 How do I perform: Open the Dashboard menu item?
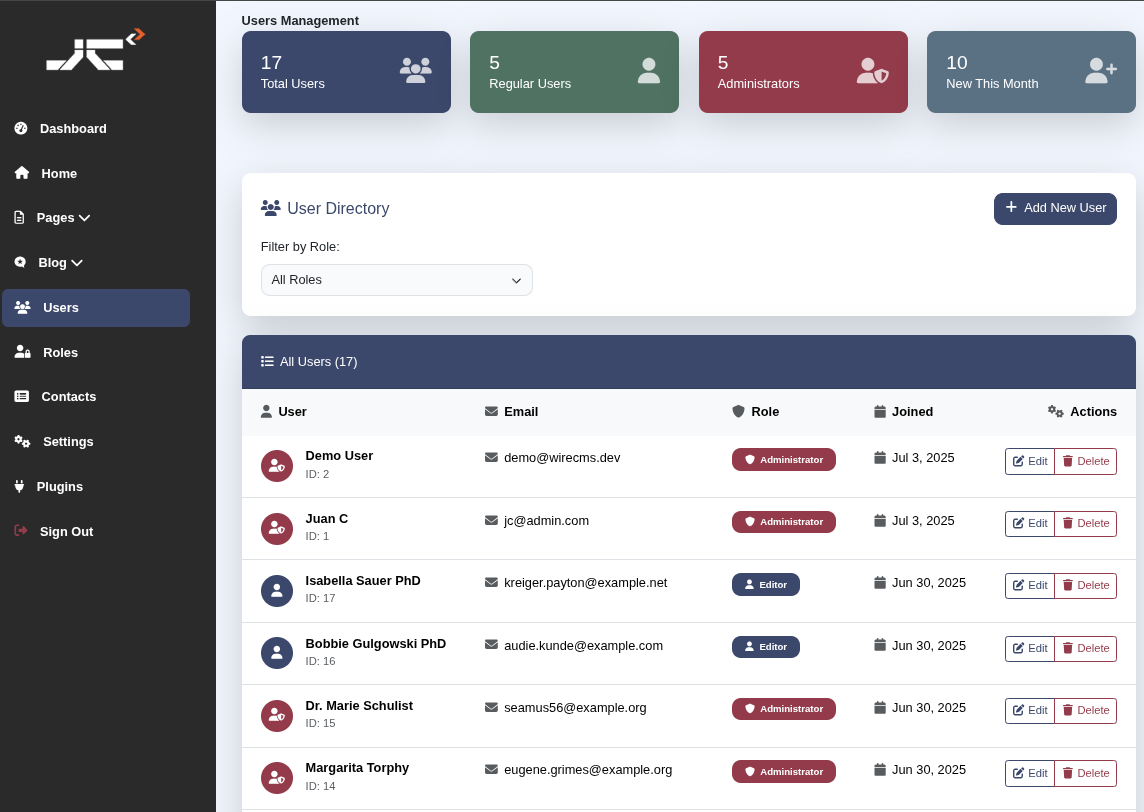[x=96, y=128]
